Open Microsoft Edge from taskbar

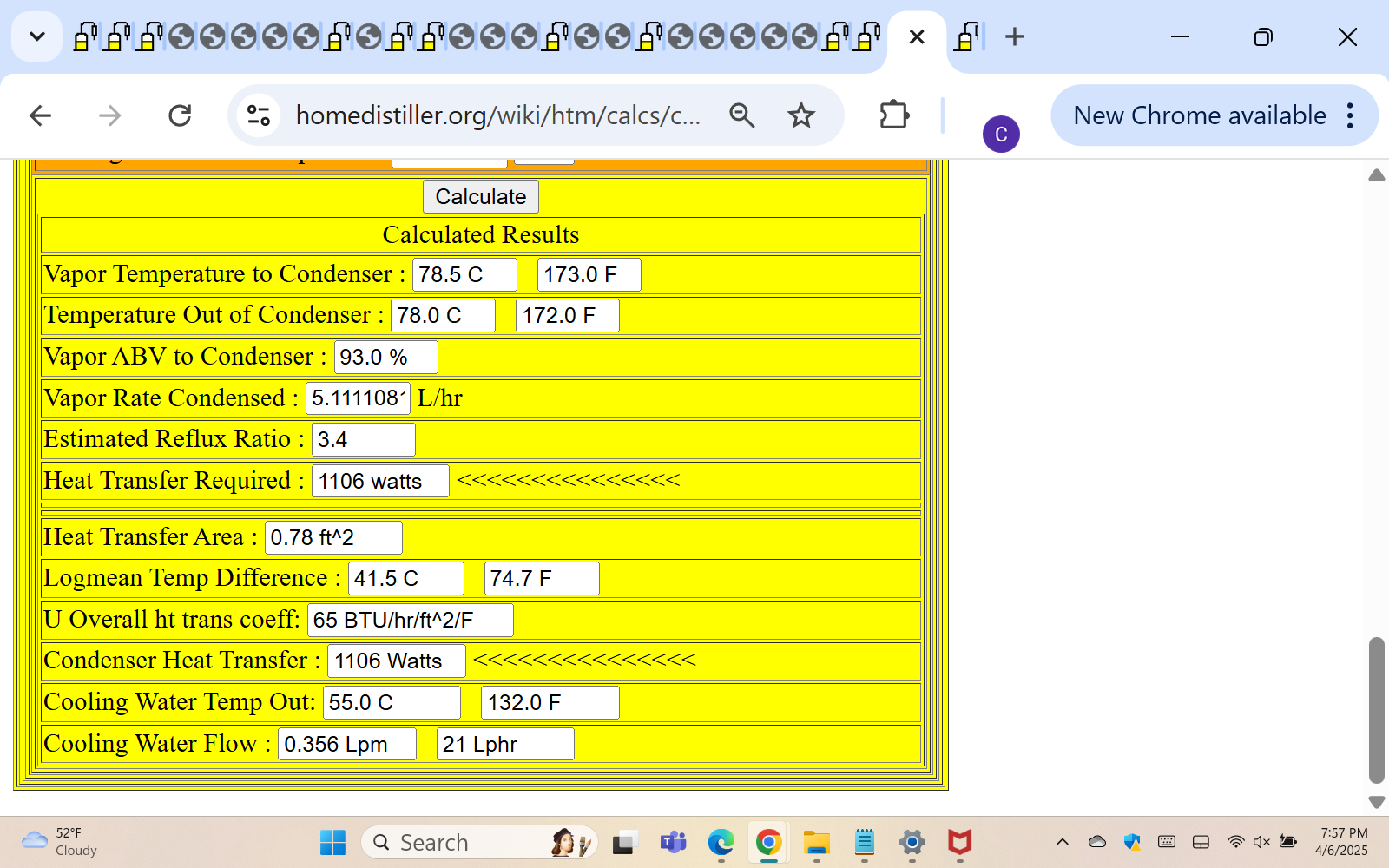tap(721, 842)
